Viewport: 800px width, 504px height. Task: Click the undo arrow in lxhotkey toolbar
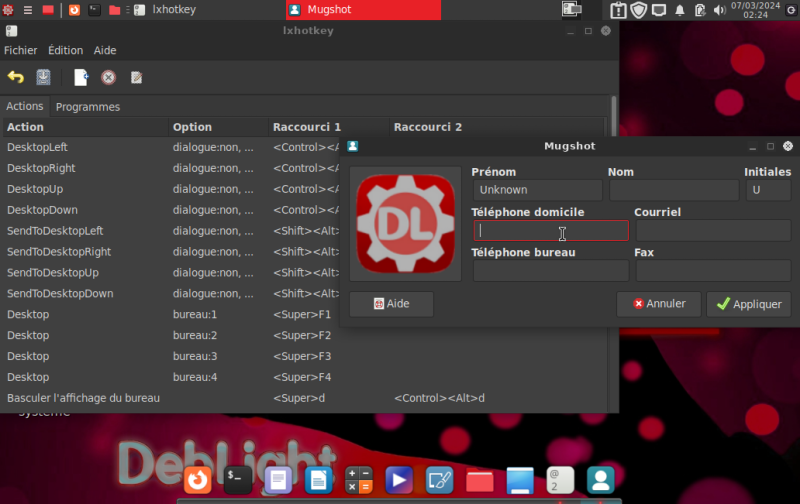coord(16,77)
